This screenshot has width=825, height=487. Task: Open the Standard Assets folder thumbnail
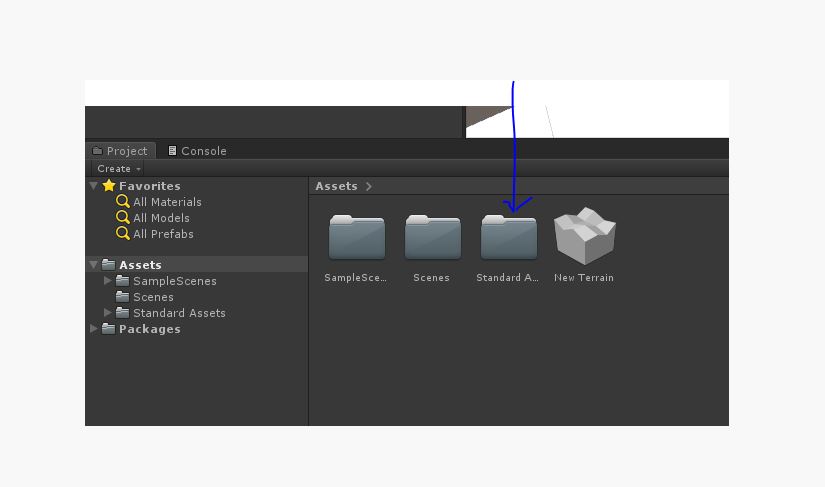(x=509, y=237)
